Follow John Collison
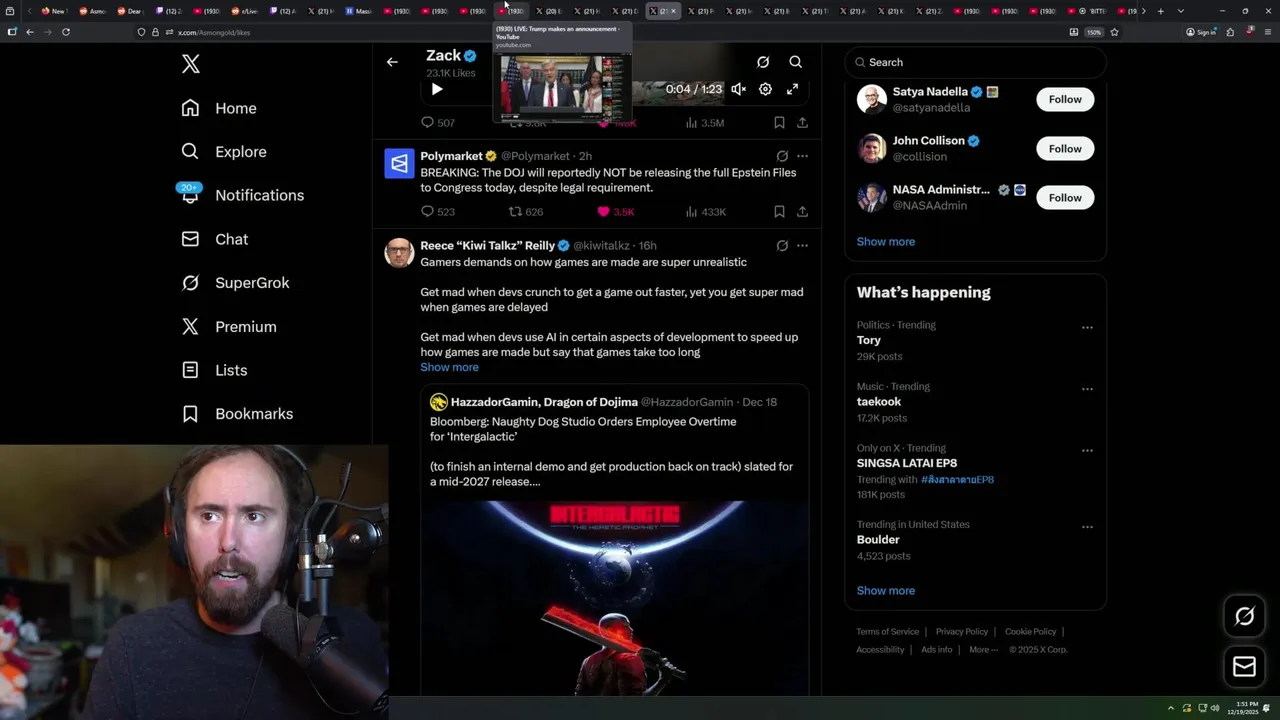The height and width of the screenshot is (720, 1280). coord(1065,148)
